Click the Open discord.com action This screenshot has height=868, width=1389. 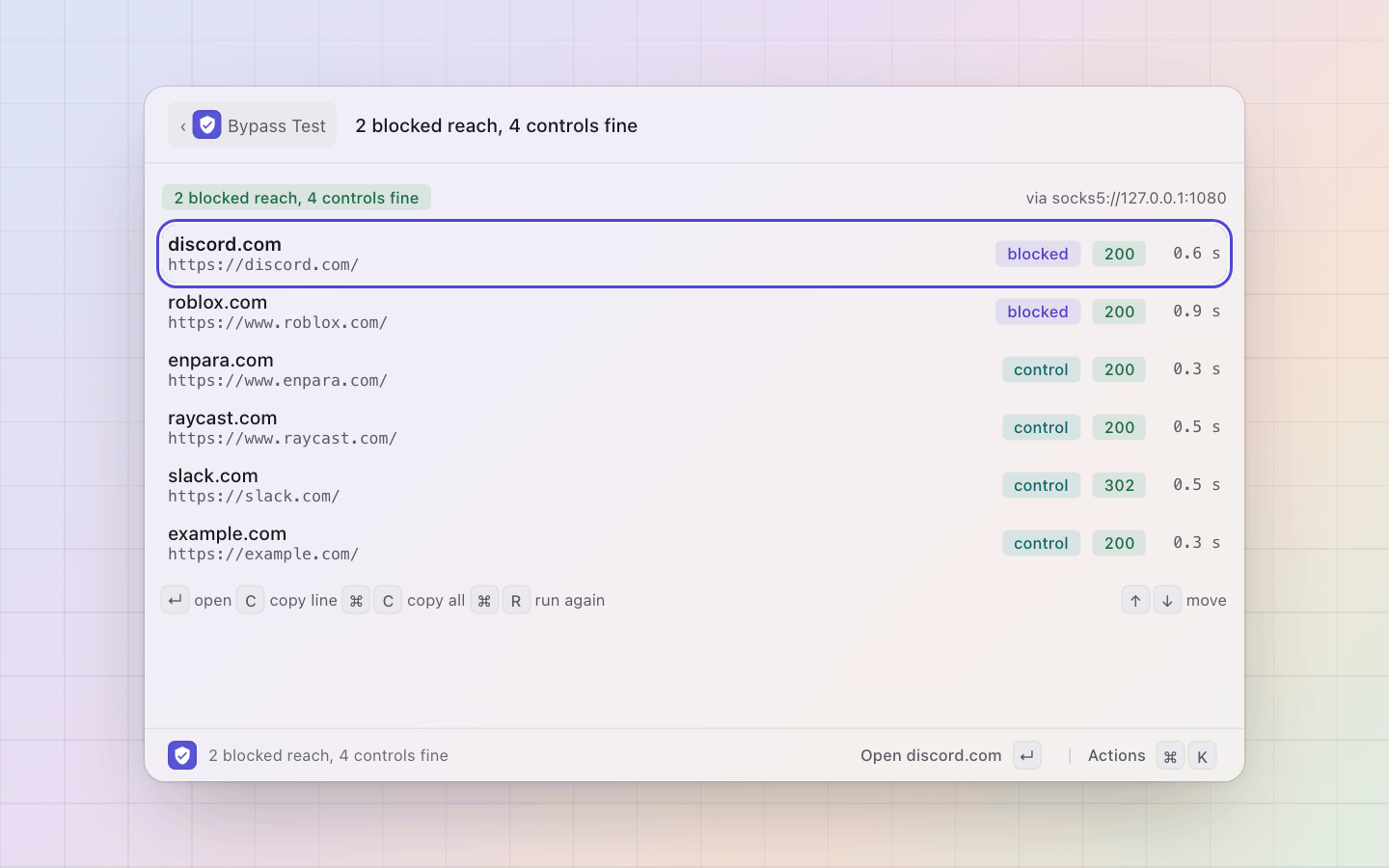point(931,755)
